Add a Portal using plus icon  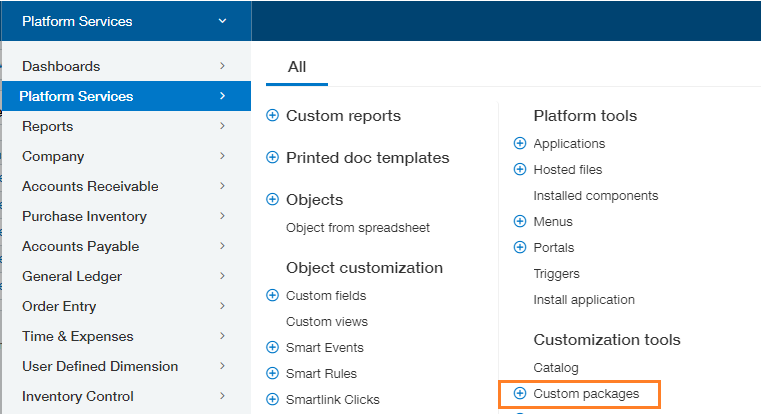(520, 247)
